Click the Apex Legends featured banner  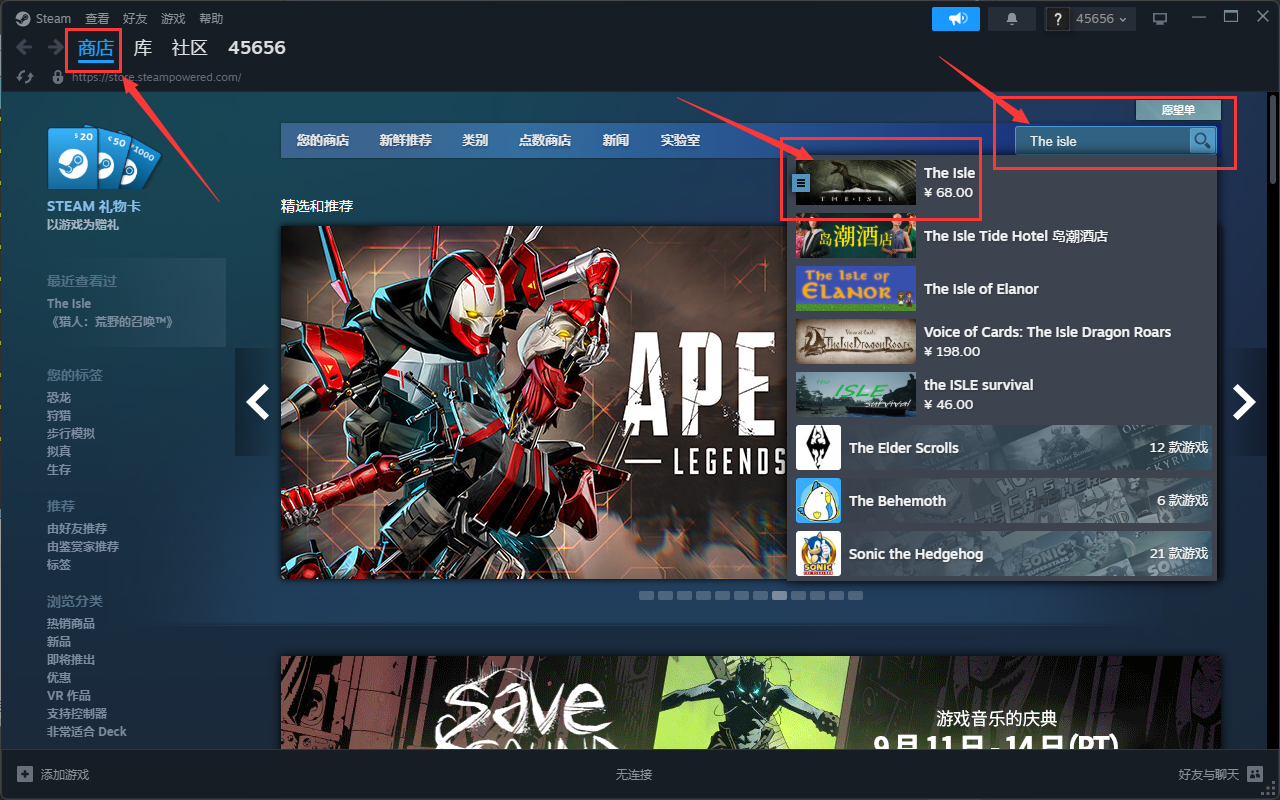tap(534, 402)
